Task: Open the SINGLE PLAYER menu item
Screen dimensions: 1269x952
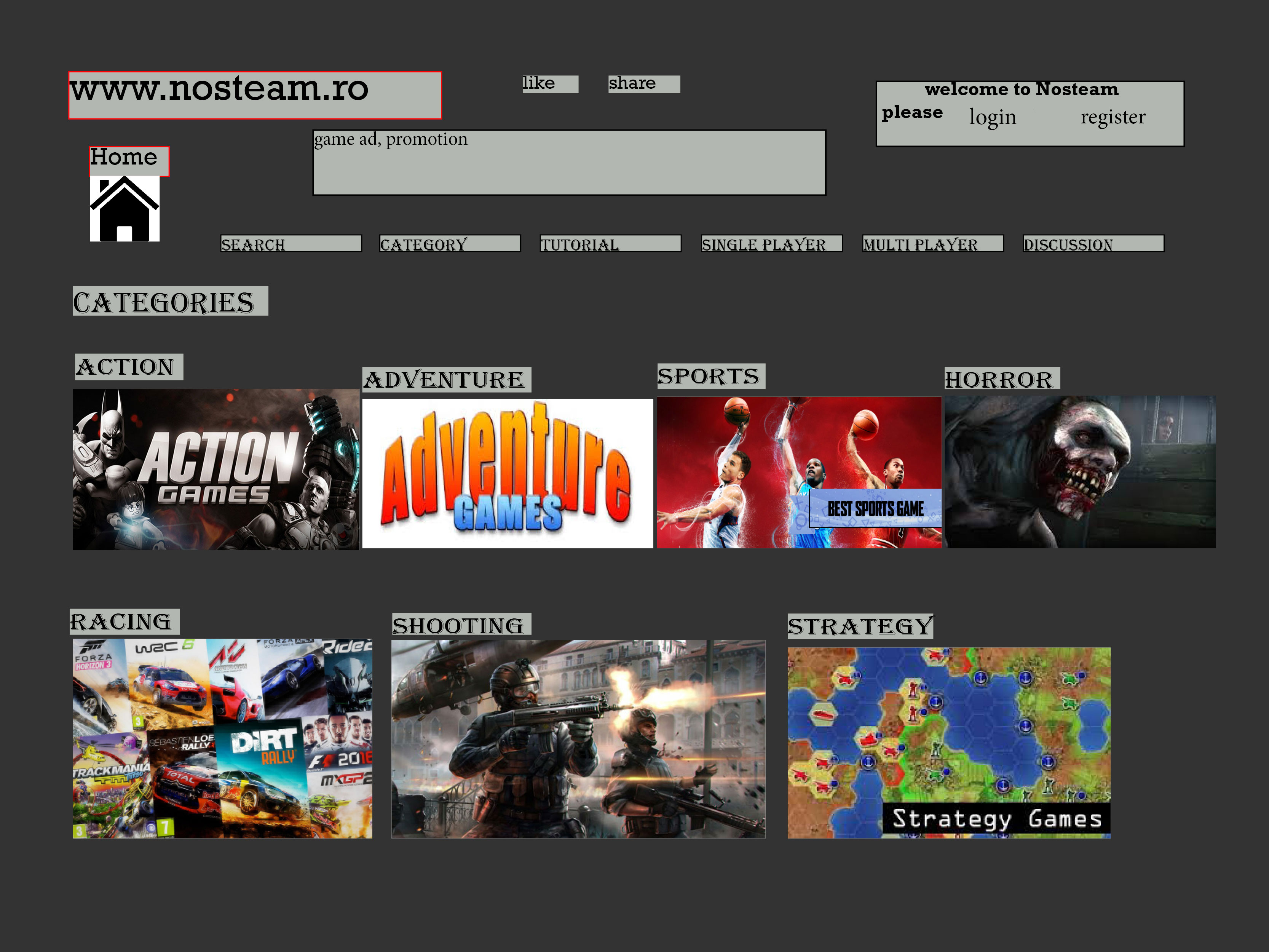Action: point(772,243)
